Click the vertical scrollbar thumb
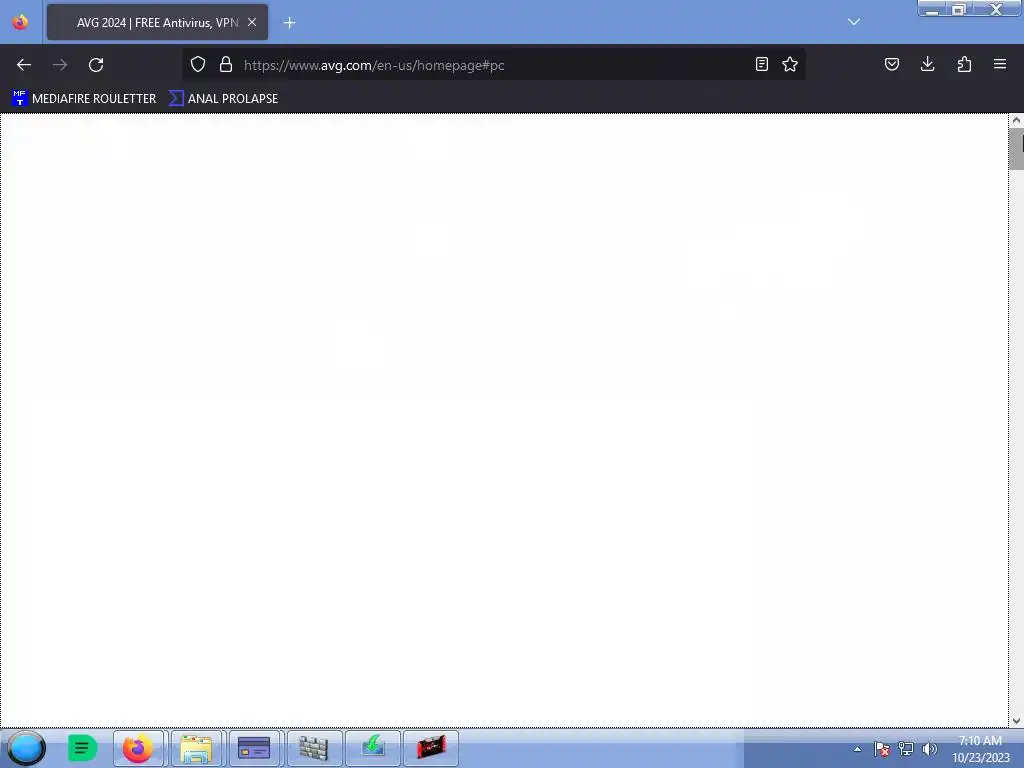1024x768 pixels. 1016,149
